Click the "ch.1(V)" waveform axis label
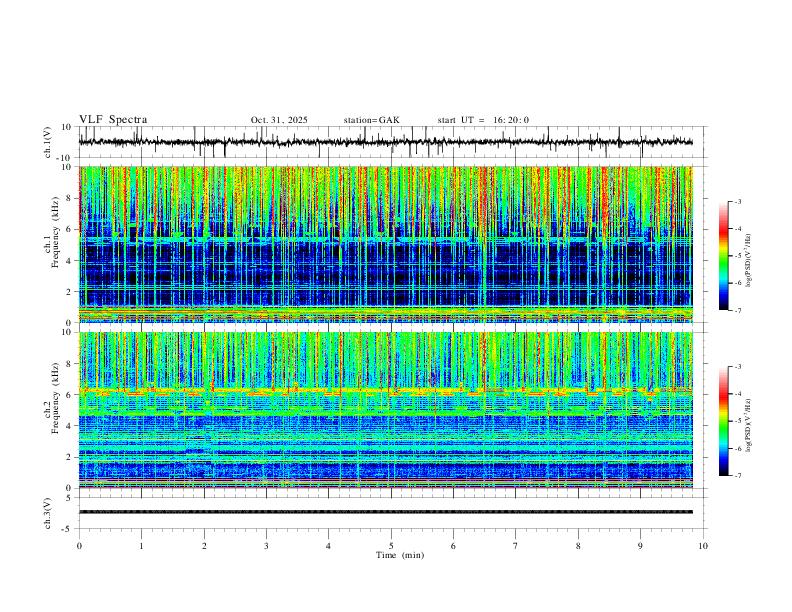The width and height of the screenshot is (792, 612). coord(48,142)
